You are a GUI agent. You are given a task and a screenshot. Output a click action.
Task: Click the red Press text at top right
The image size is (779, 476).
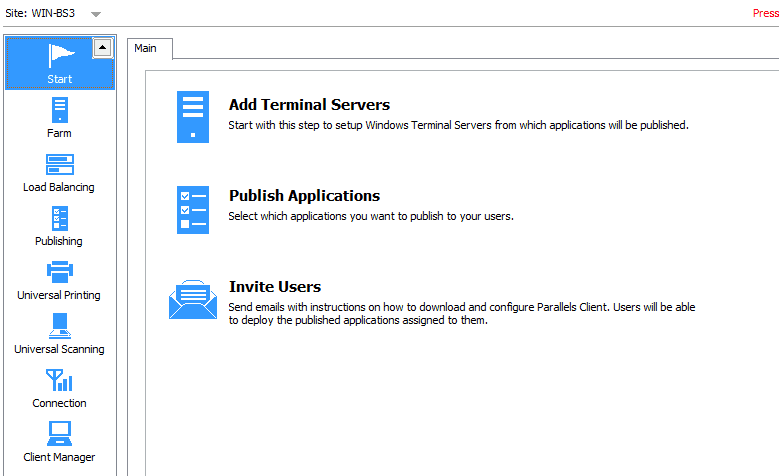click(766, 13)
